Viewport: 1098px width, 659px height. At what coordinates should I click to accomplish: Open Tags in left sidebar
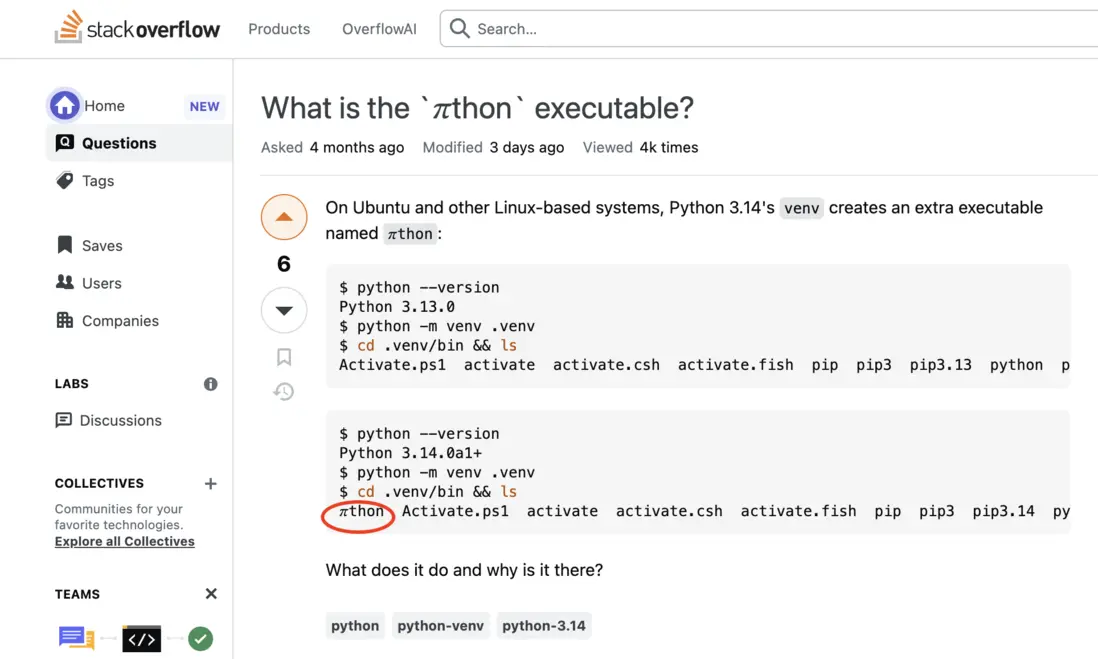[x=98, y=181]
